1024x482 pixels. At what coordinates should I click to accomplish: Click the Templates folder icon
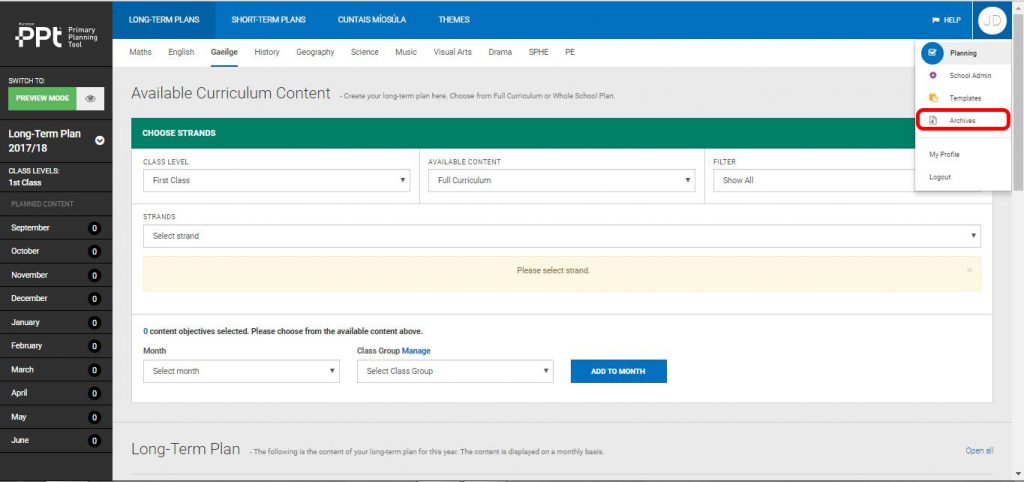[933, 98]
